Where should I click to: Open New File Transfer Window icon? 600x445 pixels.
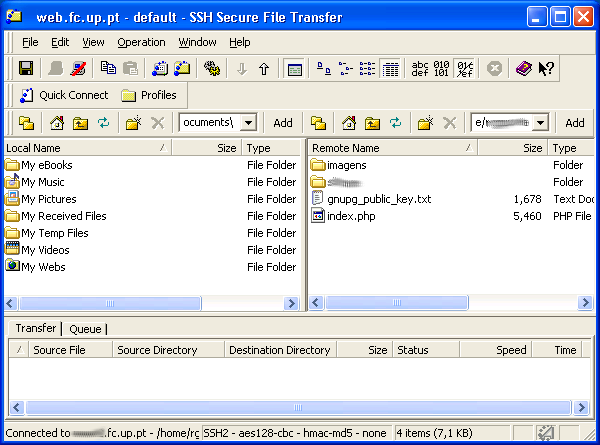pyautogui.click(x=182, y=68)
